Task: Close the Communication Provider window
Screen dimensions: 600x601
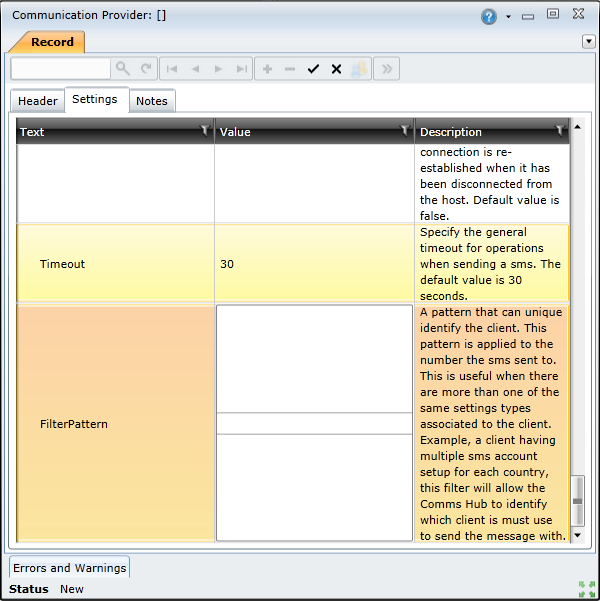Action: pyautogui.click(x=578, y=14)
